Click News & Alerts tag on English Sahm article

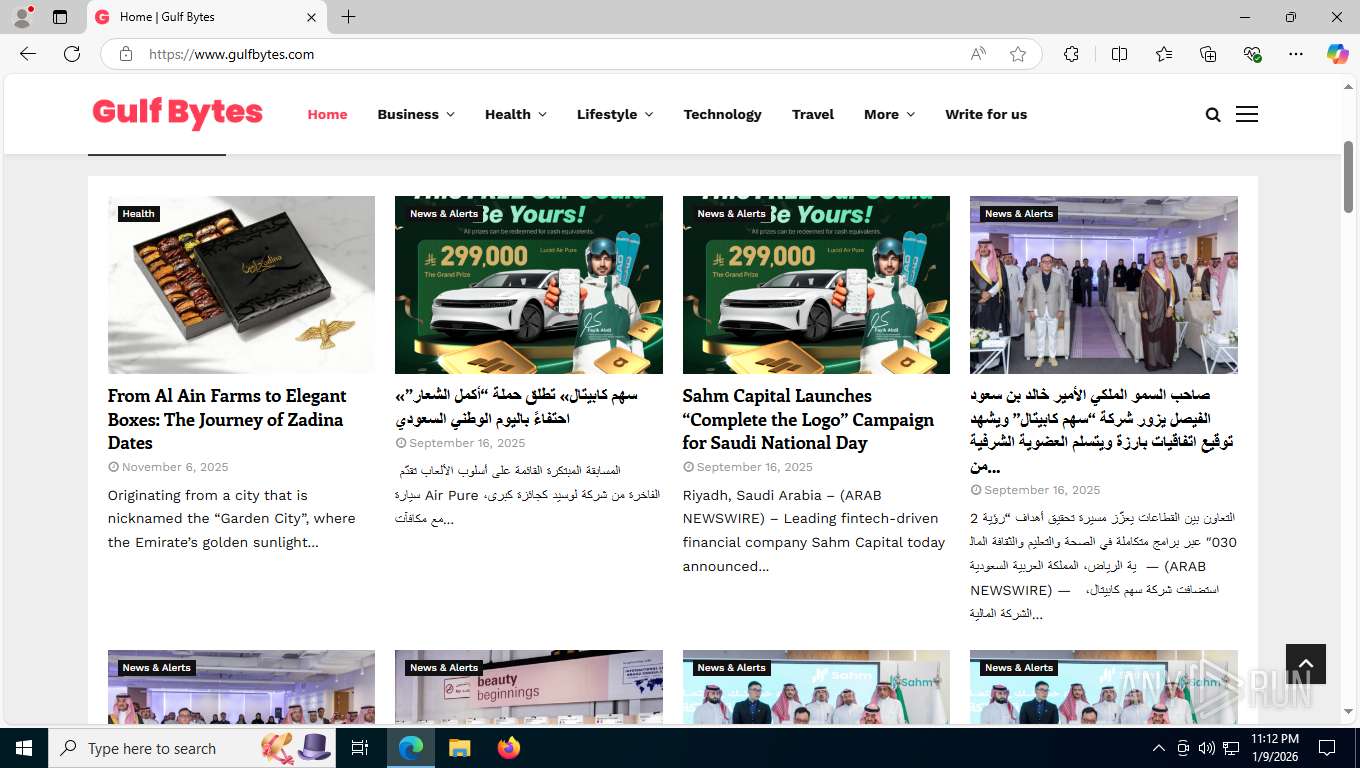click(732, 213)
